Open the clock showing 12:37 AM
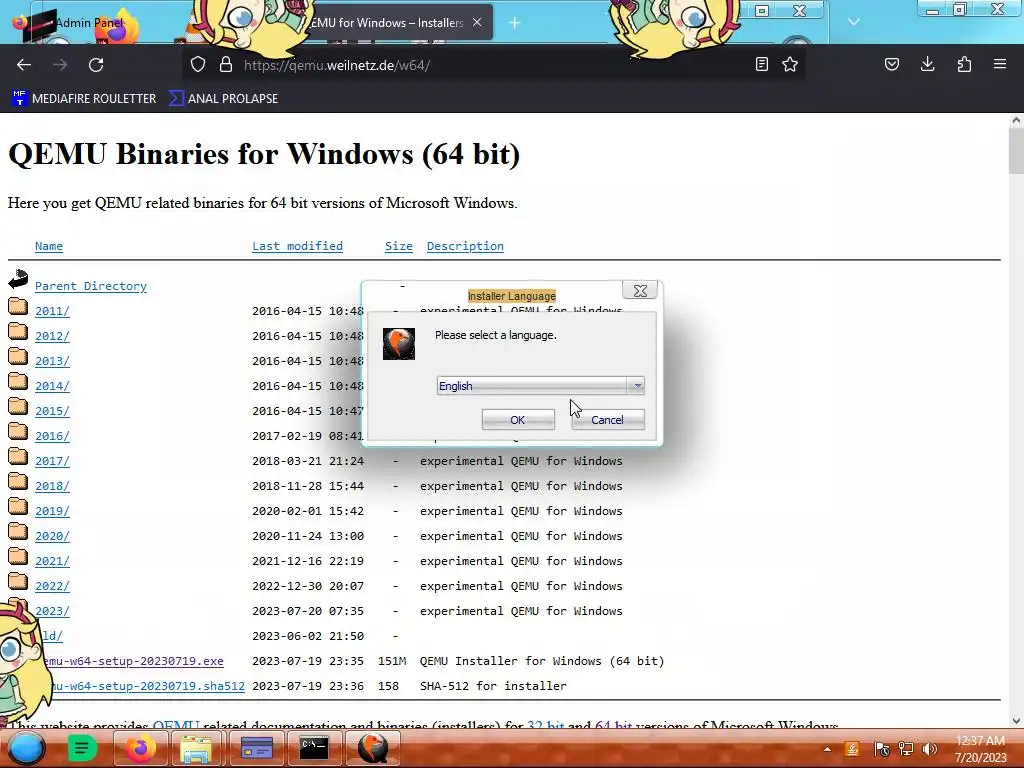 coord(980,749)
